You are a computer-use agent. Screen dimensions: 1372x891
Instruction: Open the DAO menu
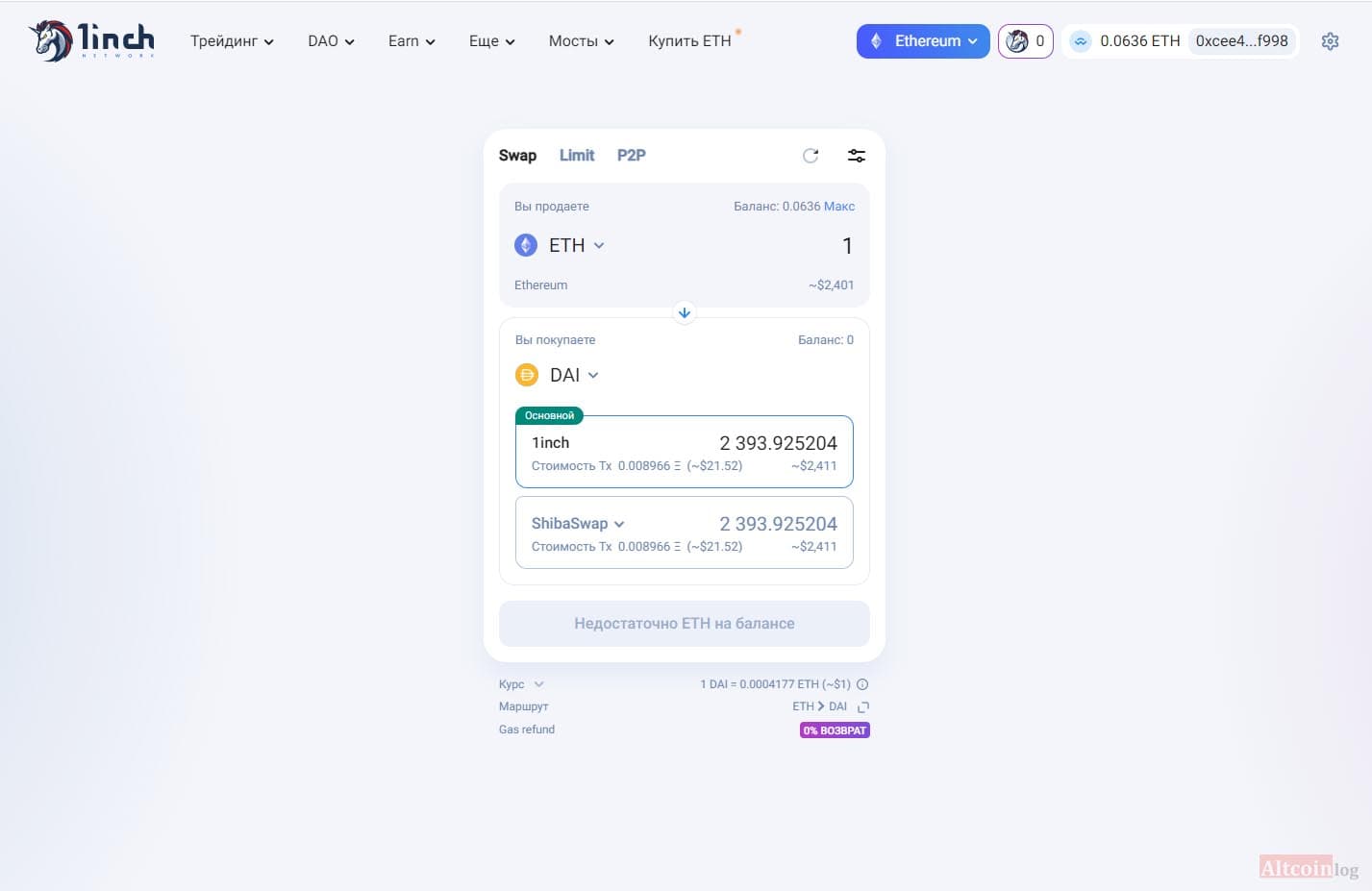(x=331, y=41)
